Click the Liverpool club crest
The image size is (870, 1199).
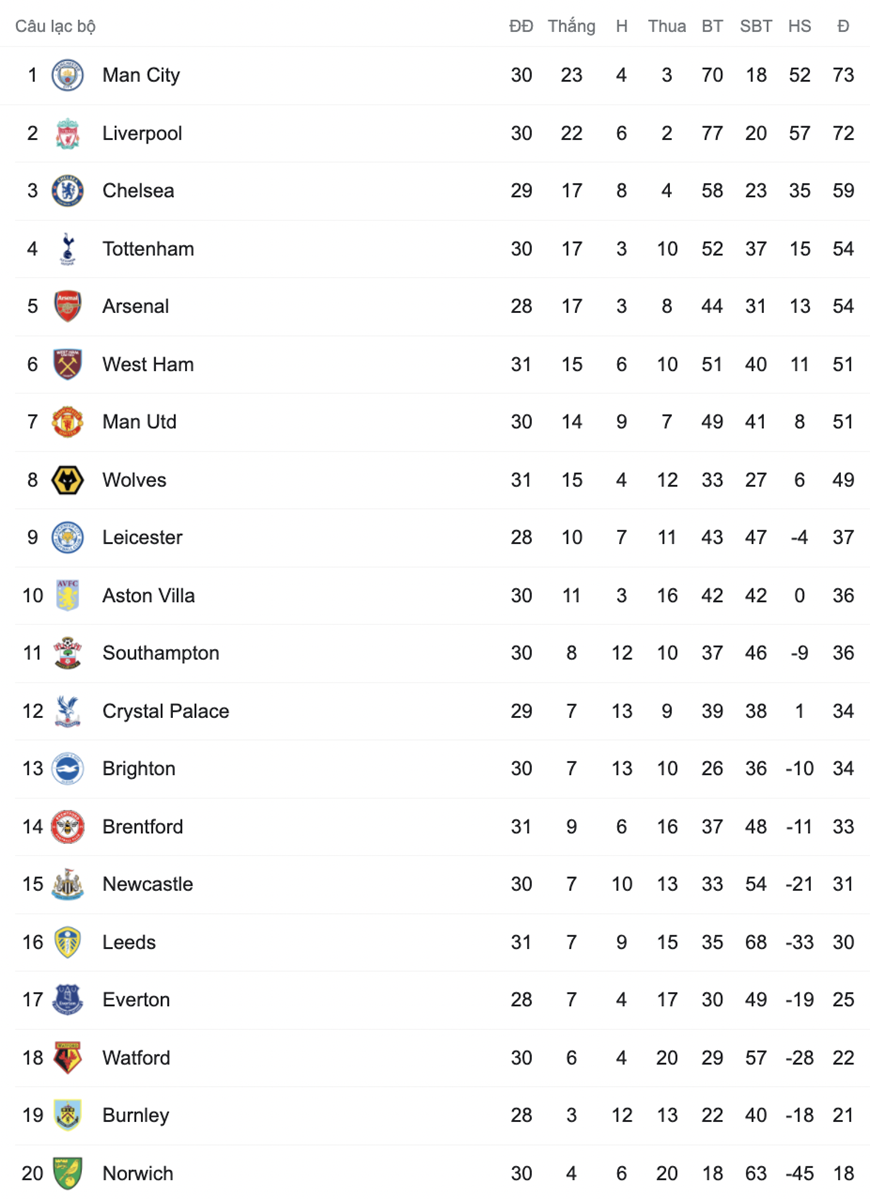click(x=67, y=133)
